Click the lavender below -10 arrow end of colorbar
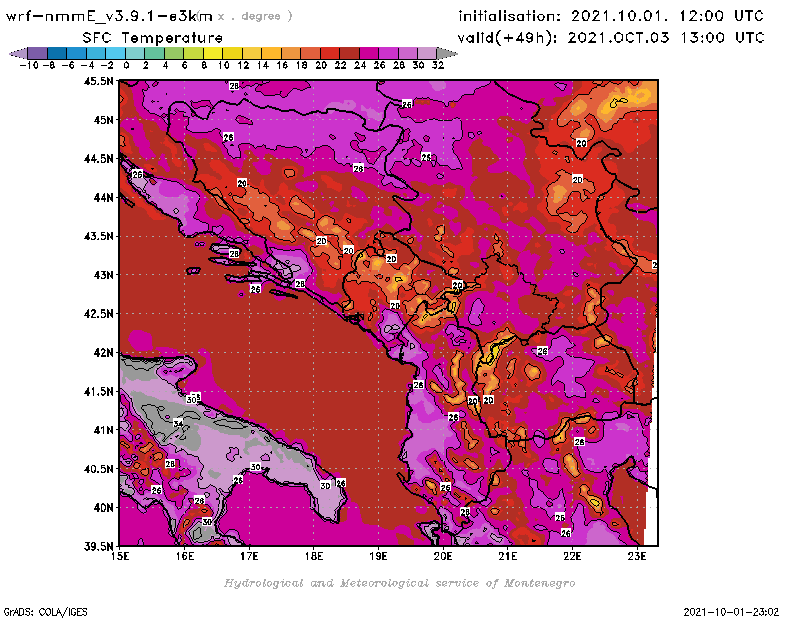Image resolution: width=800 pixels, height=618 pixels. coord(19,53)
